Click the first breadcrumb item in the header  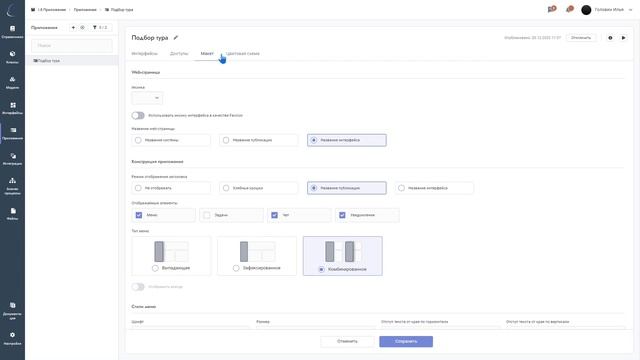point(49,9)
